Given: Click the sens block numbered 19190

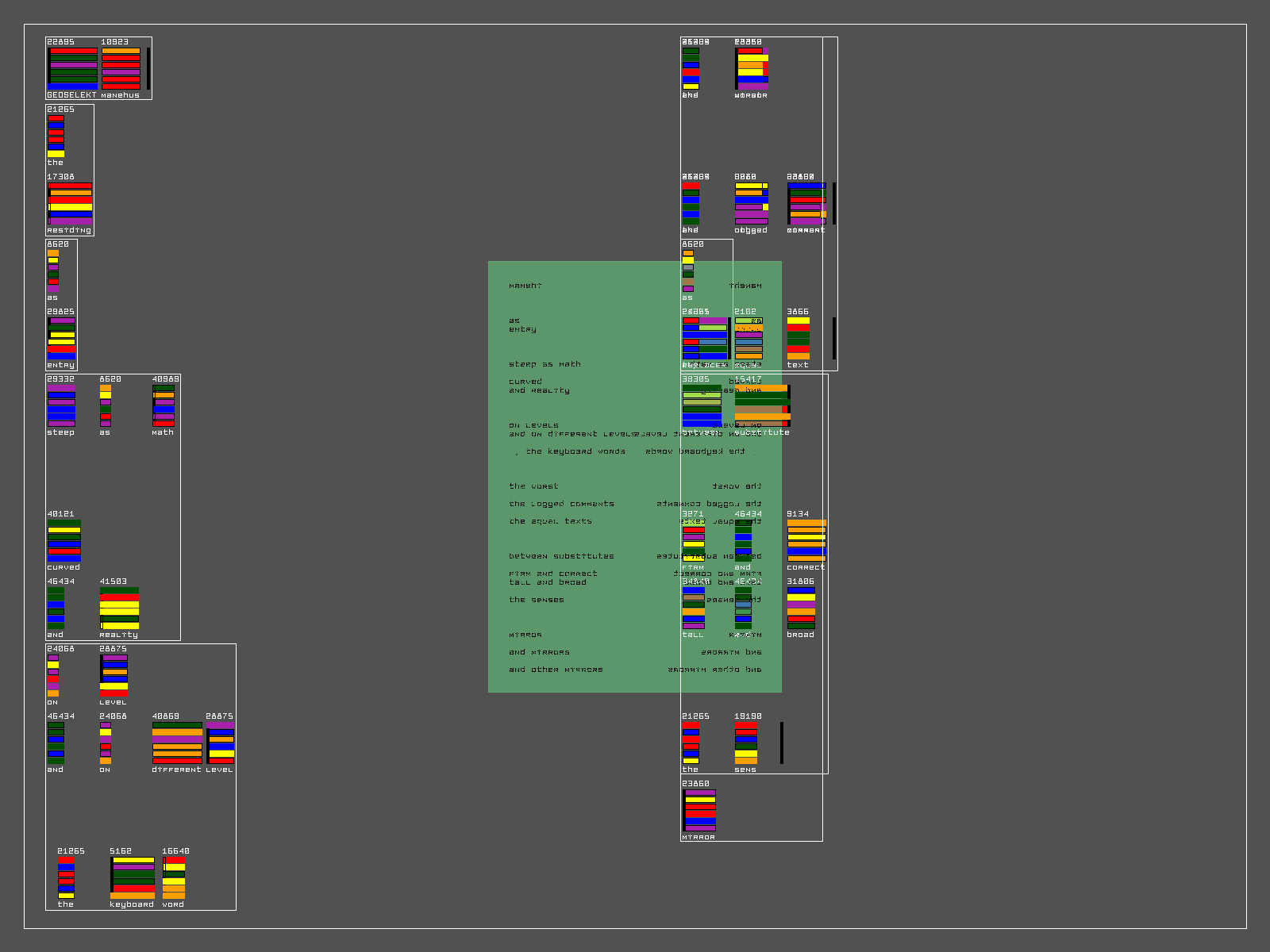Looking at the screenshot, I should [746, 743].
